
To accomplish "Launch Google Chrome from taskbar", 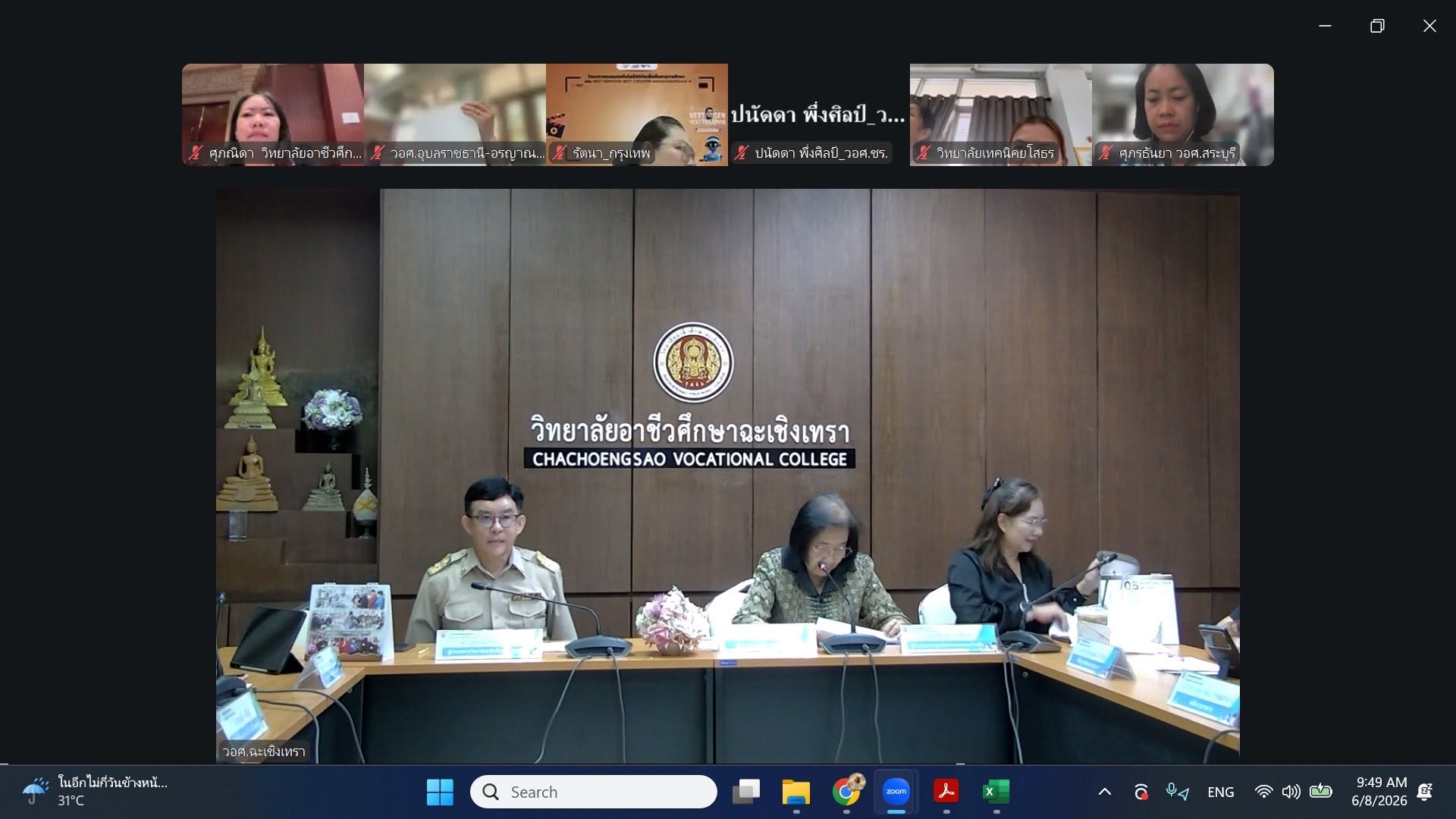I will (846, 792).
